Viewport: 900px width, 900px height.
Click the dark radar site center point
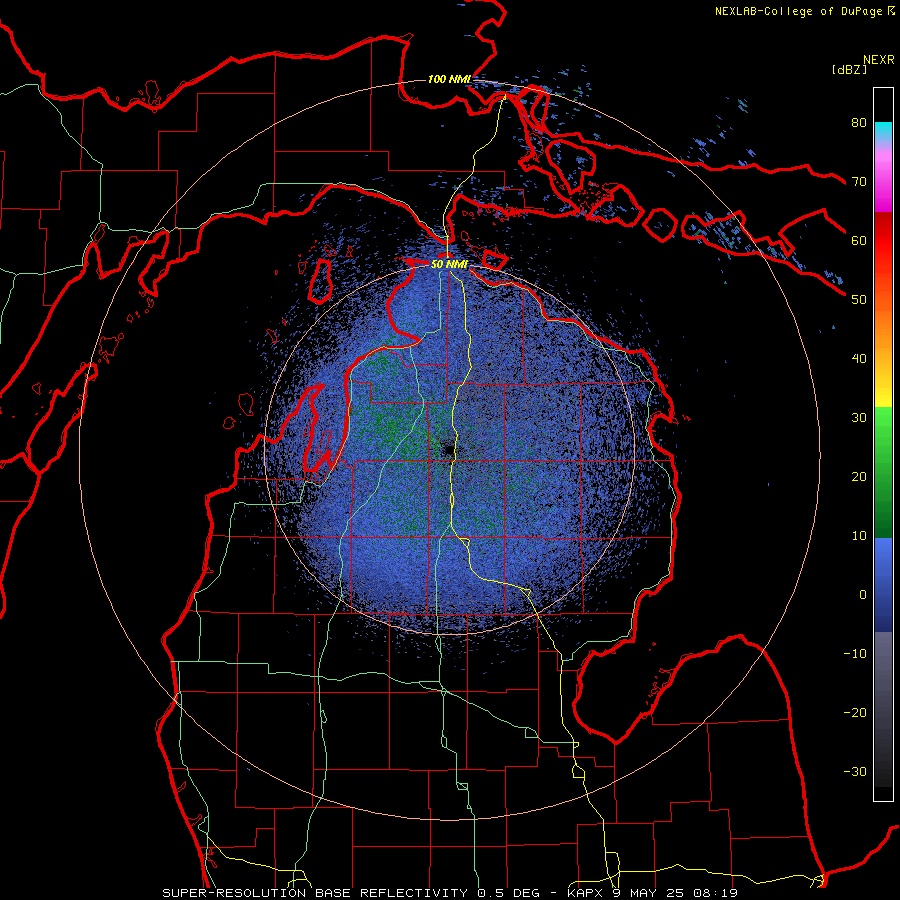[448, 449]
